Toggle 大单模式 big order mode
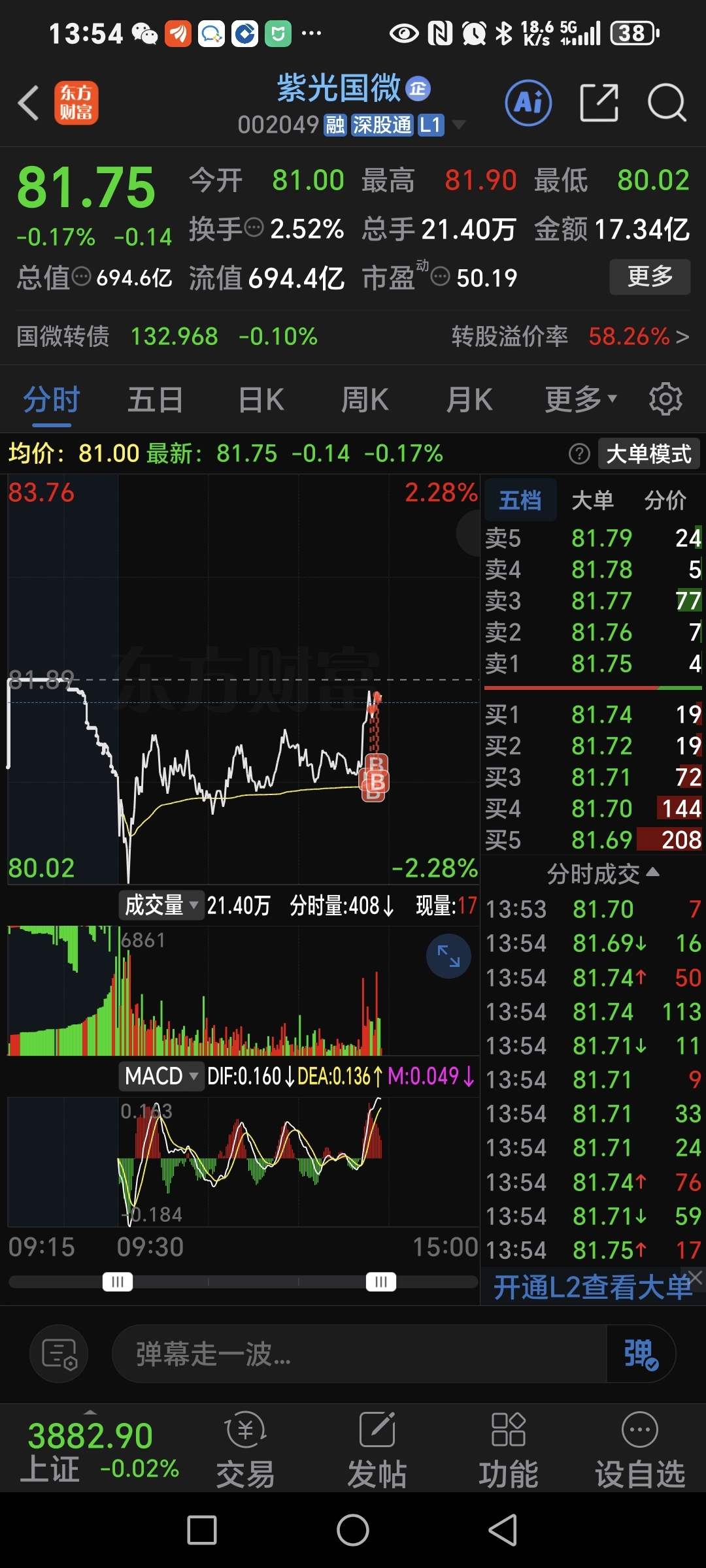Screen dimensions: 706x1568 [648, 453]
